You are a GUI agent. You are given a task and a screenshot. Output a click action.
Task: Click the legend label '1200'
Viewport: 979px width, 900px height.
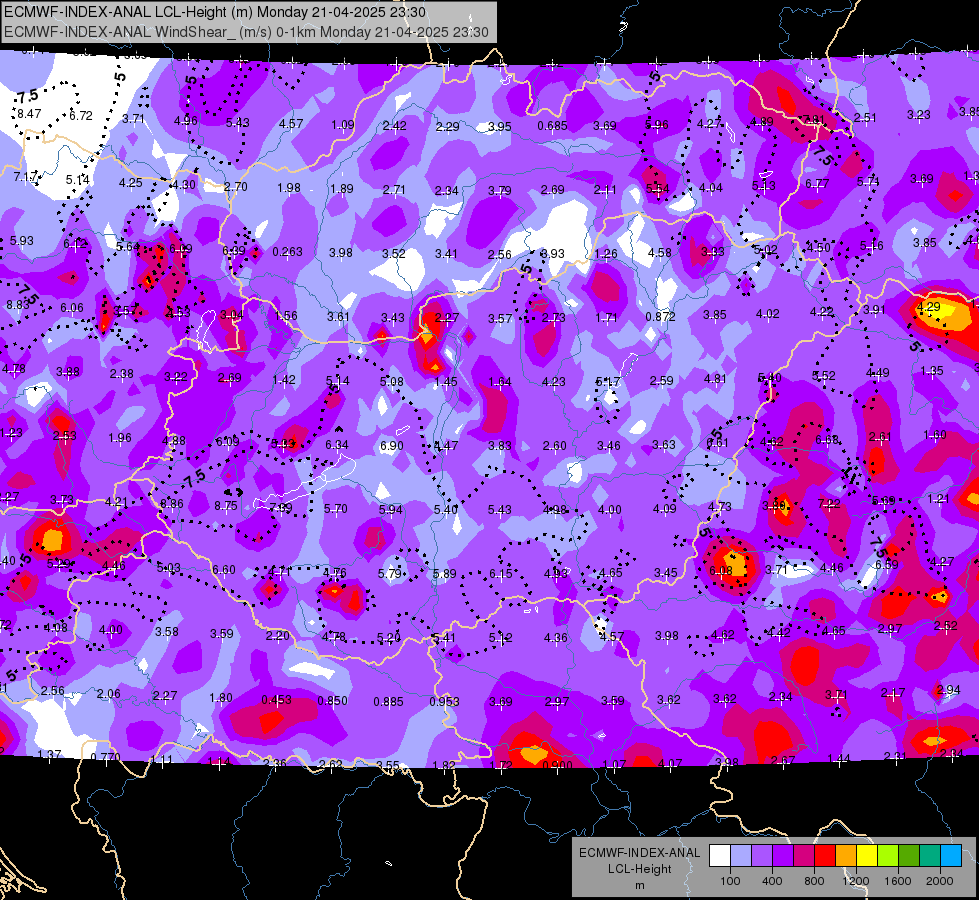pyautogui.click(x=856, y=881)
